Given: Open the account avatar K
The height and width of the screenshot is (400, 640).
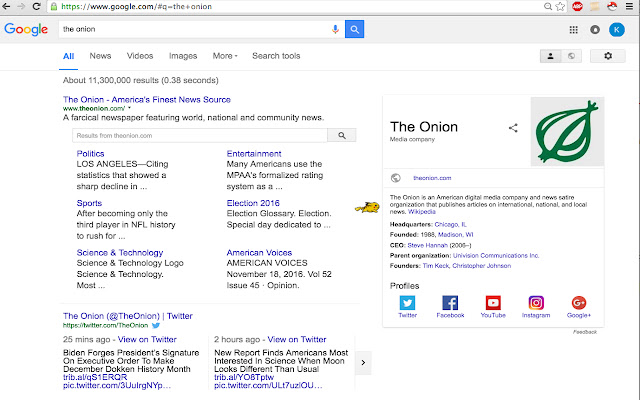Looking at the screenshot, I should click(x=617, y=29).
